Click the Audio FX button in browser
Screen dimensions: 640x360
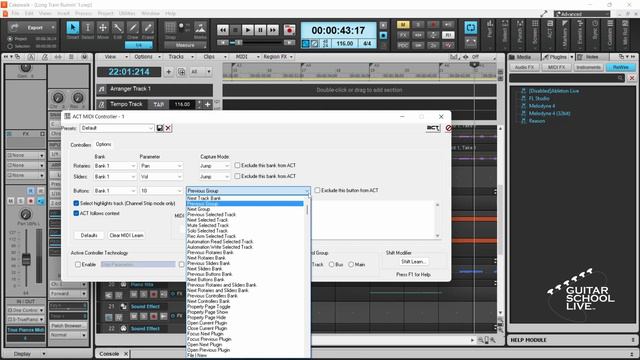[x=524, y=67]
